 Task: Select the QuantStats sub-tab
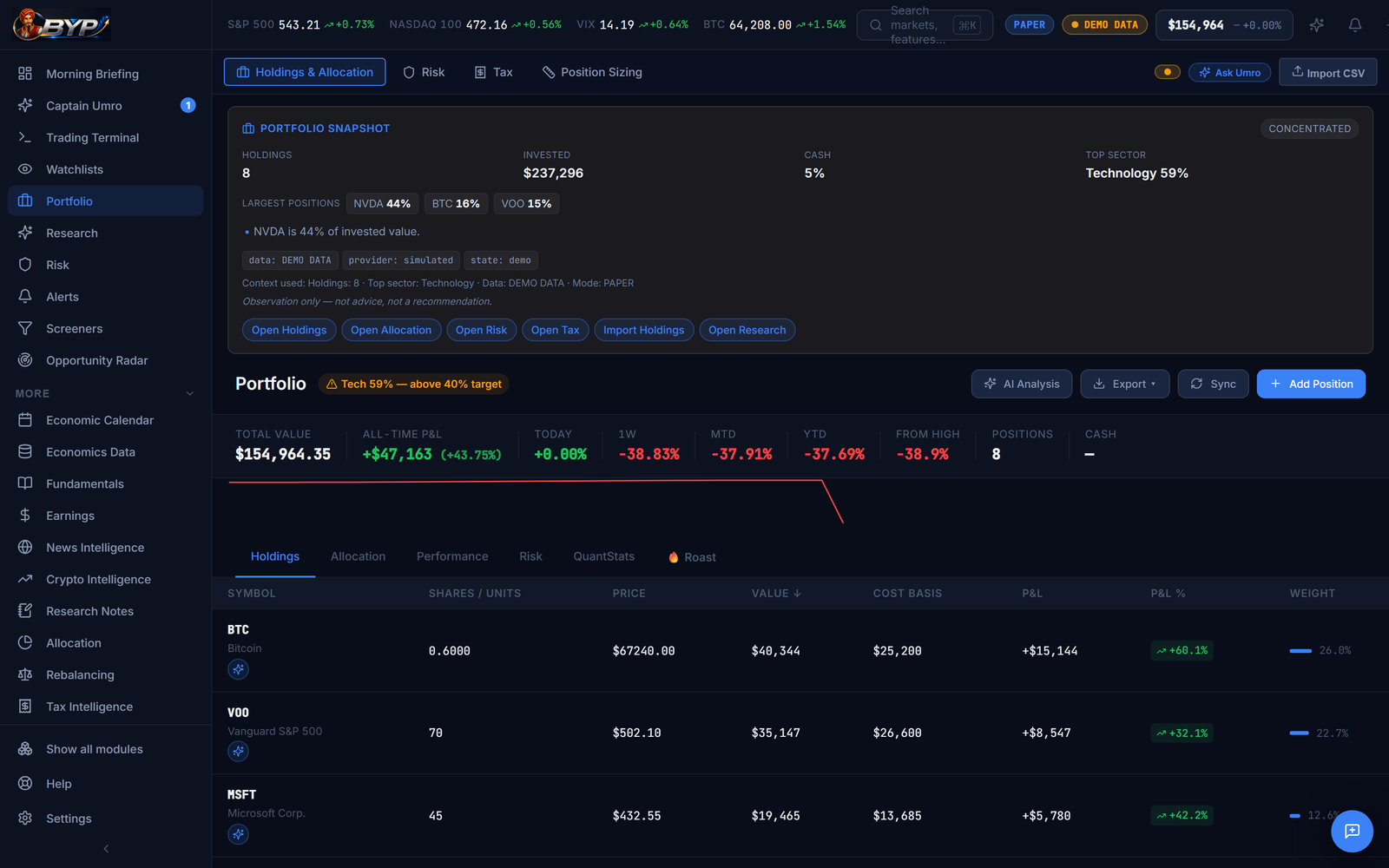(x=603, y=556)
